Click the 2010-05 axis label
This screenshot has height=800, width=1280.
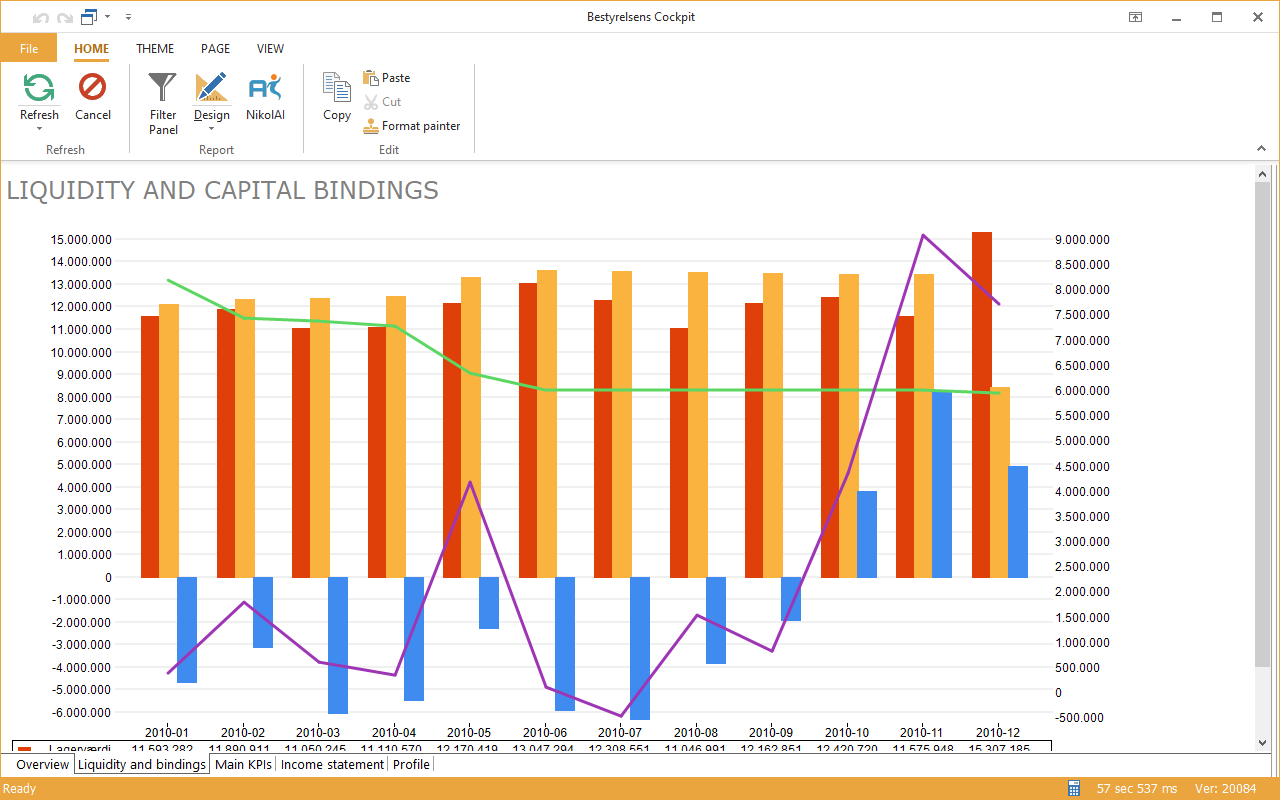click(469, 732)
